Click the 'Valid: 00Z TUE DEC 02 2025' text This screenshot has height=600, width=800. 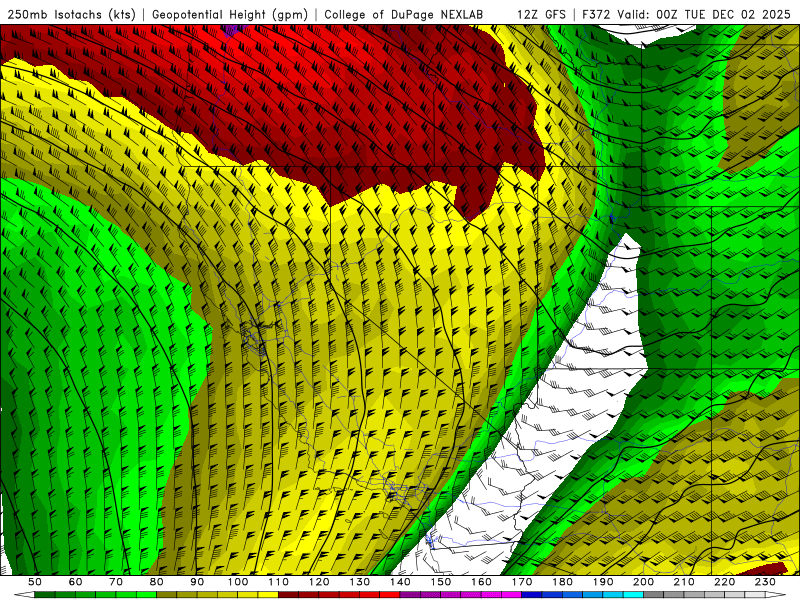[704, 15]
